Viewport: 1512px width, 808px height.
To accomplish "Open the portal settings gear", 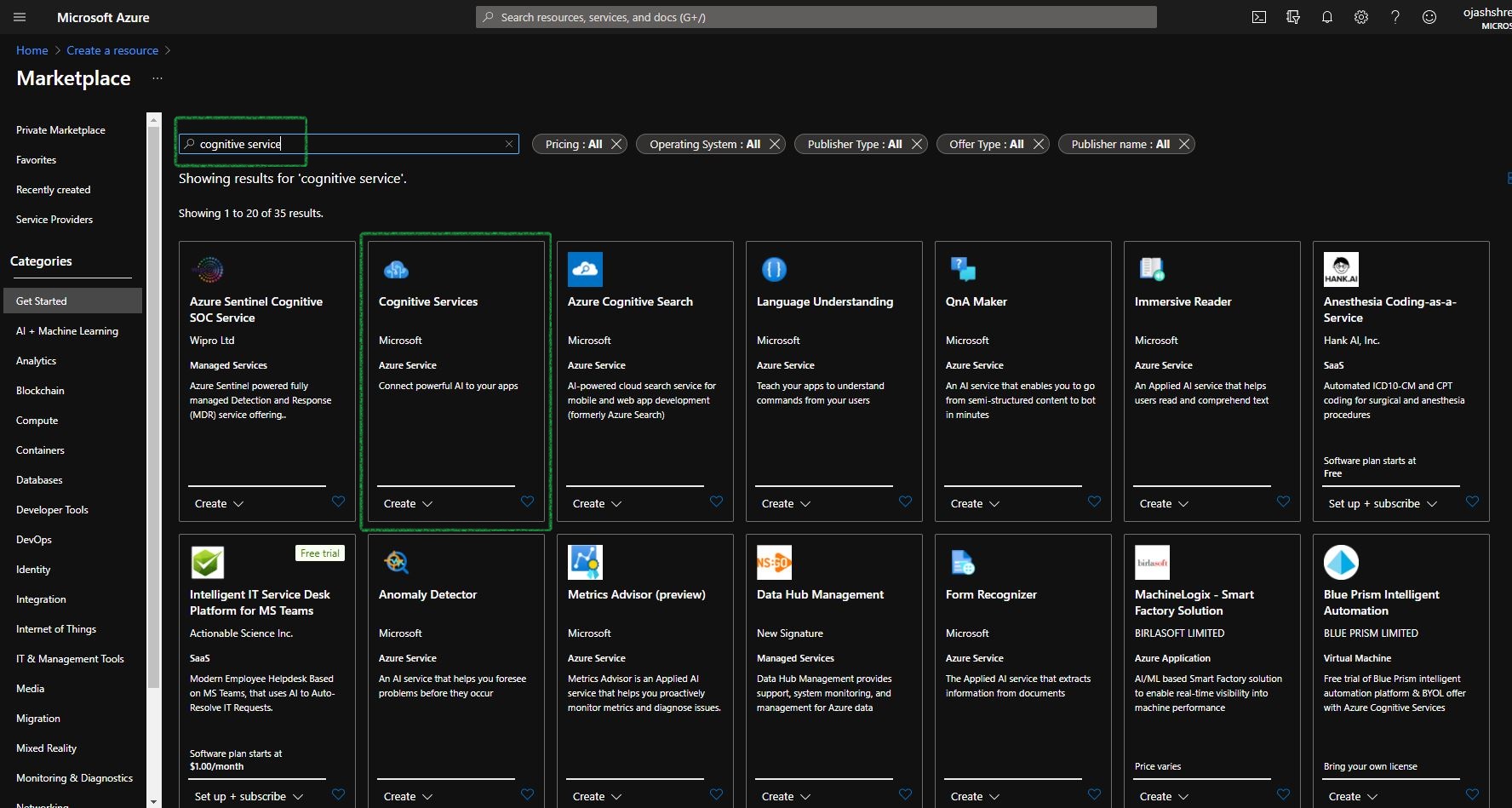I will (1360, 17).
